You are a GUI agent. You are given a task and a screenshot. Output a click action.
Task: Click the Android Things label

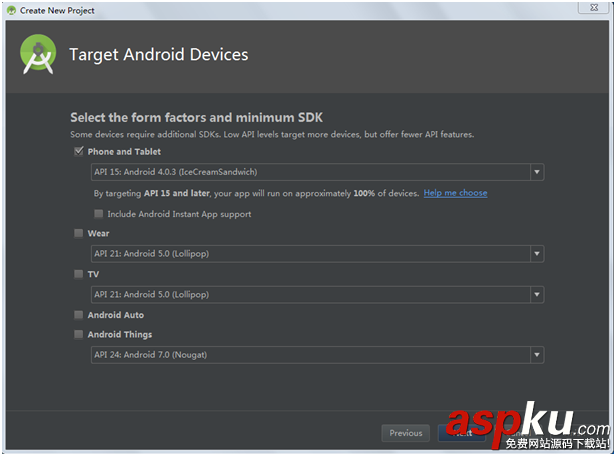(120, 335)
